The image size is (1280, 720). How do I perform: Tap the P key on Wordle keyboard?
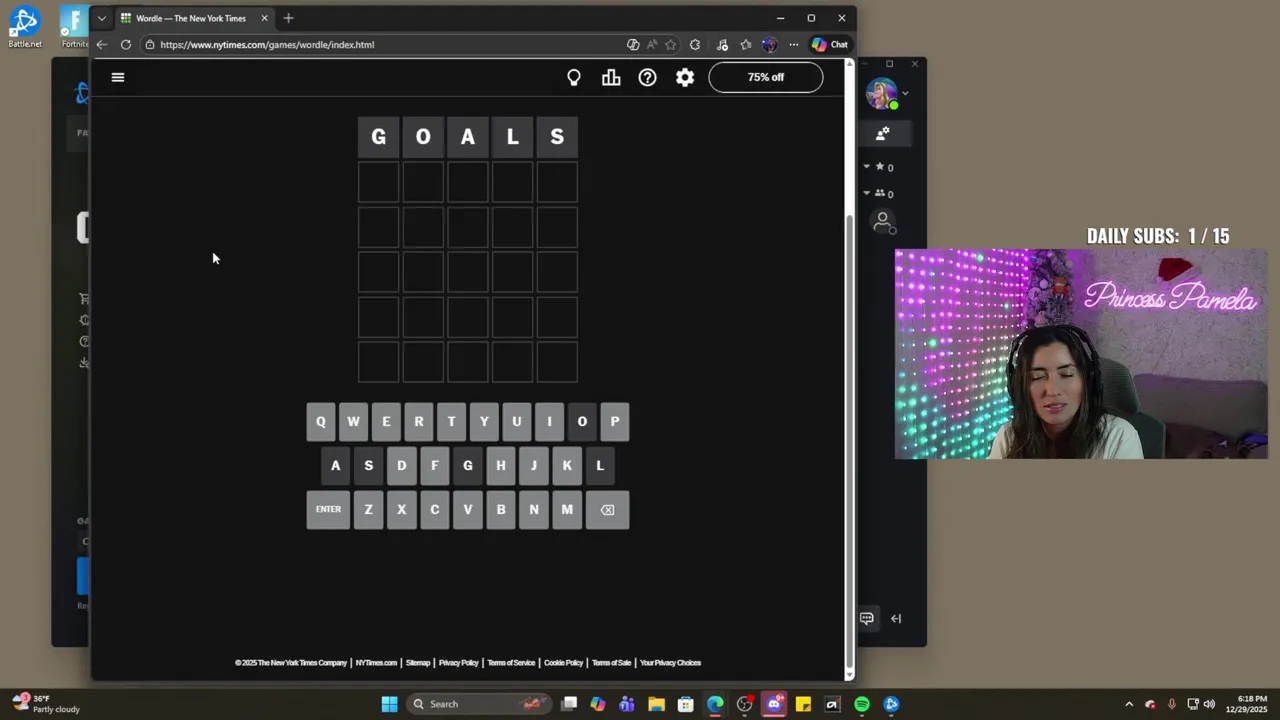(615, 421)
